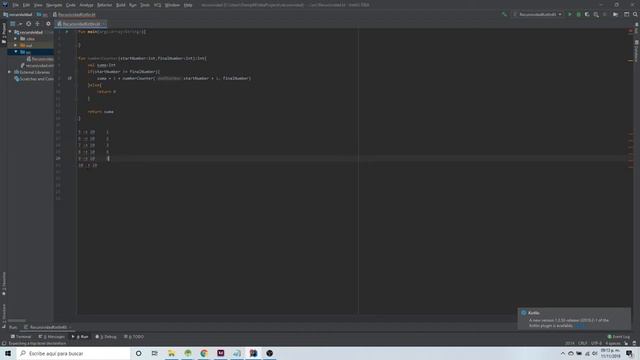Open the Analyze menu
The height and width of the screenshot is (360, 640).
[86, 5]
